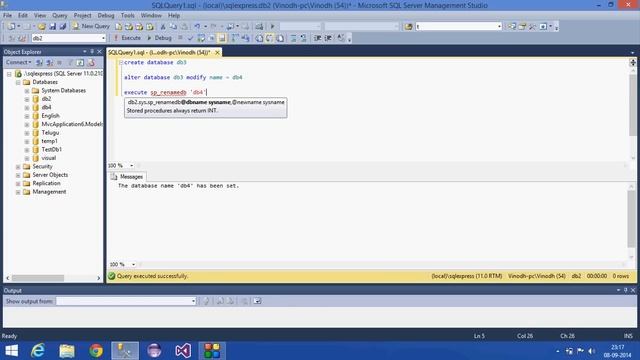This screenshot has height=360, width=640.
Task: Click the Refresh icon in Object Explorer
Action: point(80,62)
